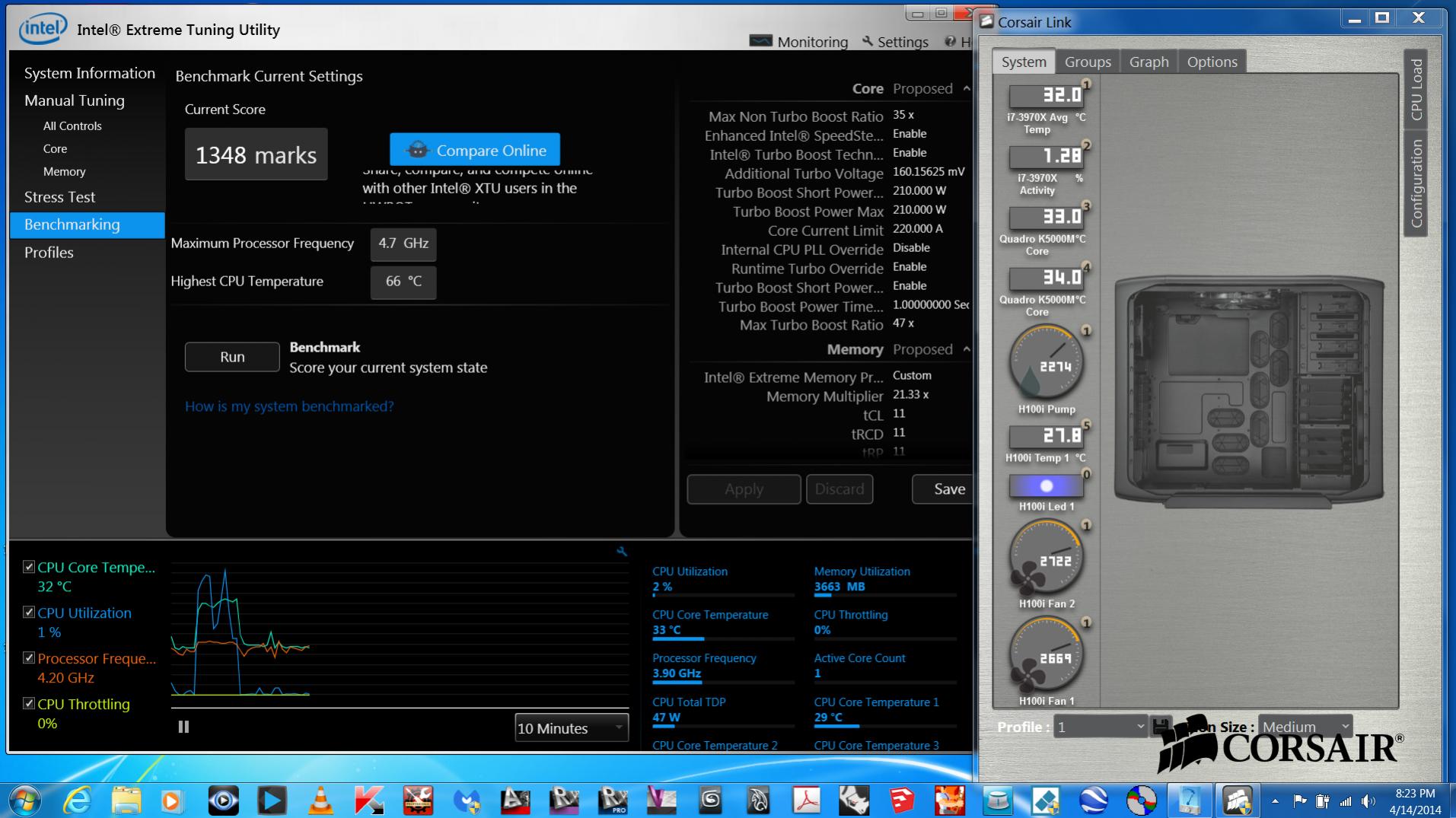Open the Monitoring view in Intel XTU
1456x818 pixels.
click(x=798, y=42)
